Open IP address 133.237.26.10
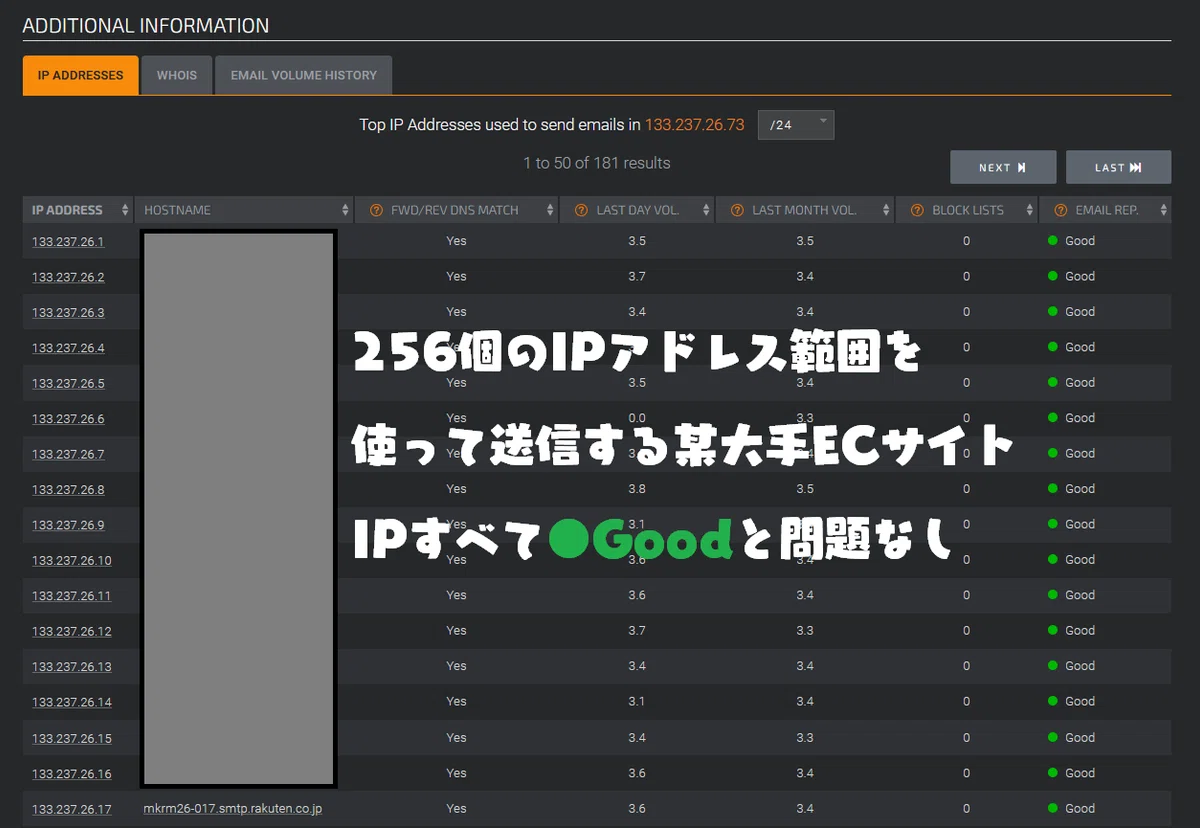The image size is (1200, 828). coord(72,561)
